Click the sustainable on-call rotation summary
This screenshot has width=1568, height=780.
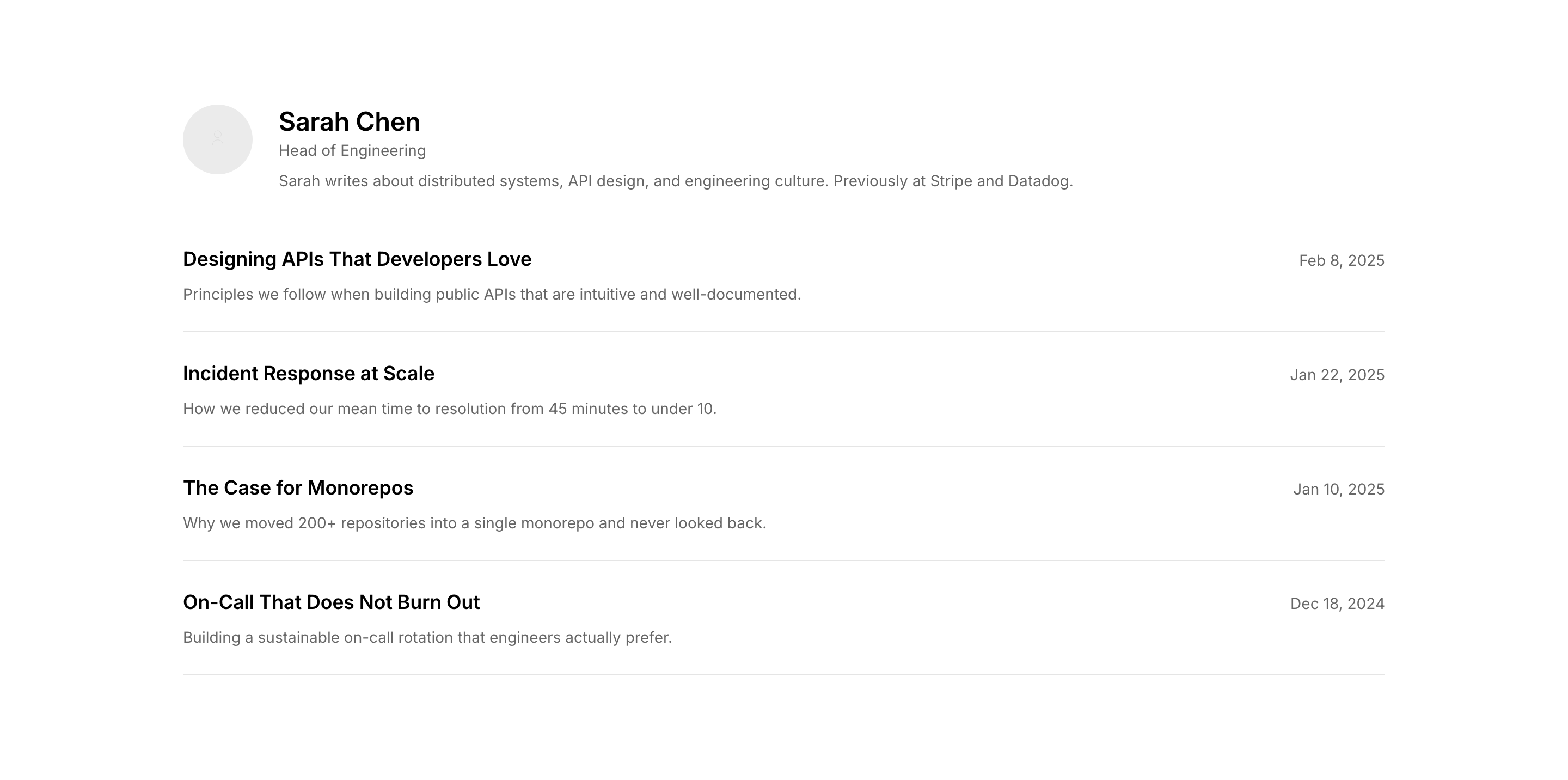(427, 638)
